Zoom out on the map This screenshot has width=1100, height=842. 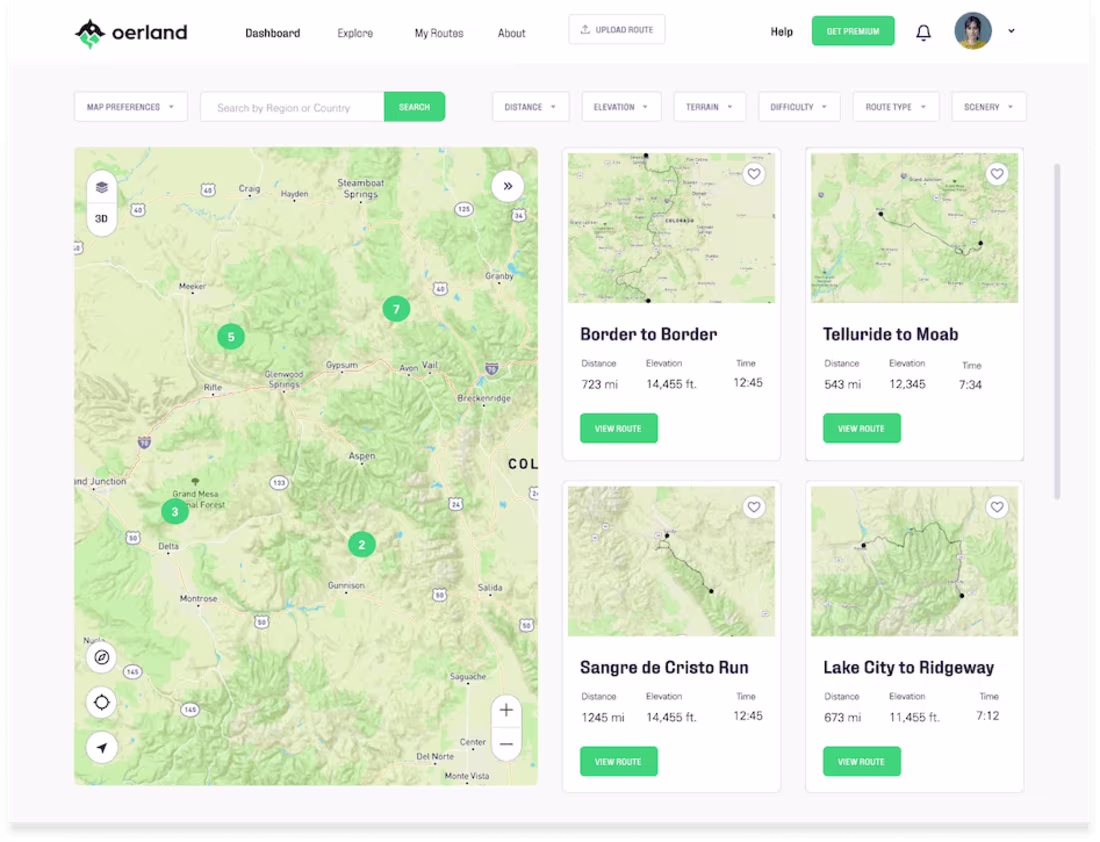506,744
